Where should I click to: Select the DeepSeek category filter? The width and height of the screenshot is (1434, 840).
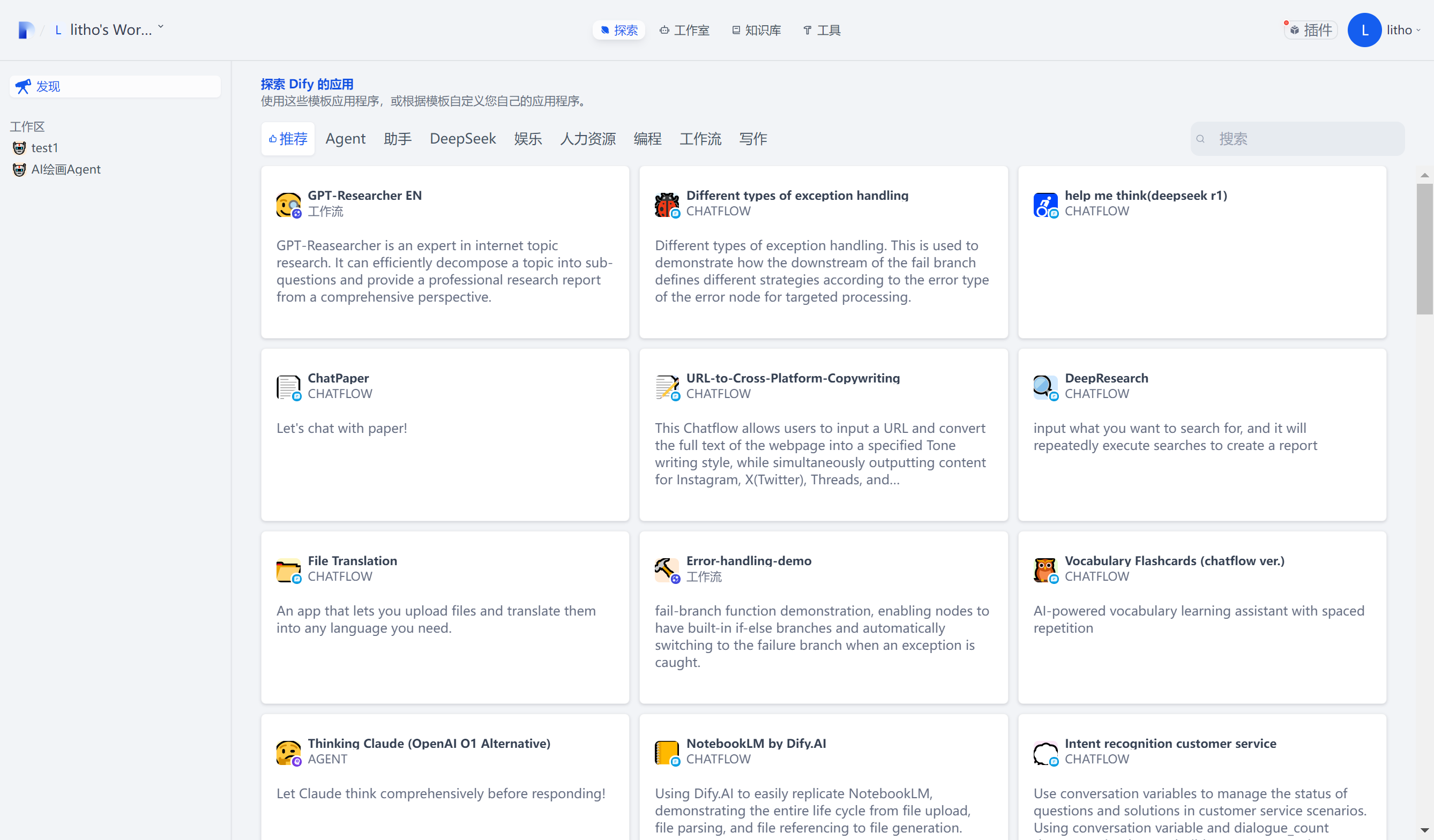tap(462, 139)
